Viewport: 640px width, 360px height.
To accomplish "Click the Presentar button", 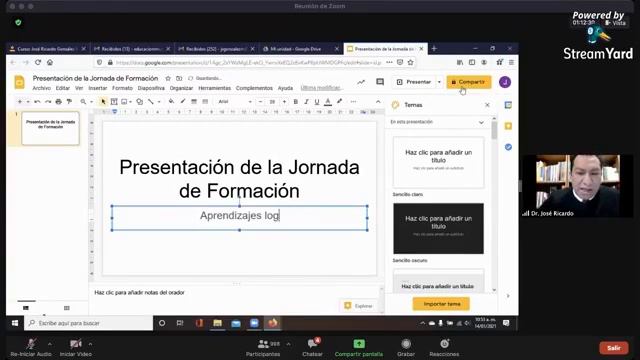I will (x=414, y=82).
